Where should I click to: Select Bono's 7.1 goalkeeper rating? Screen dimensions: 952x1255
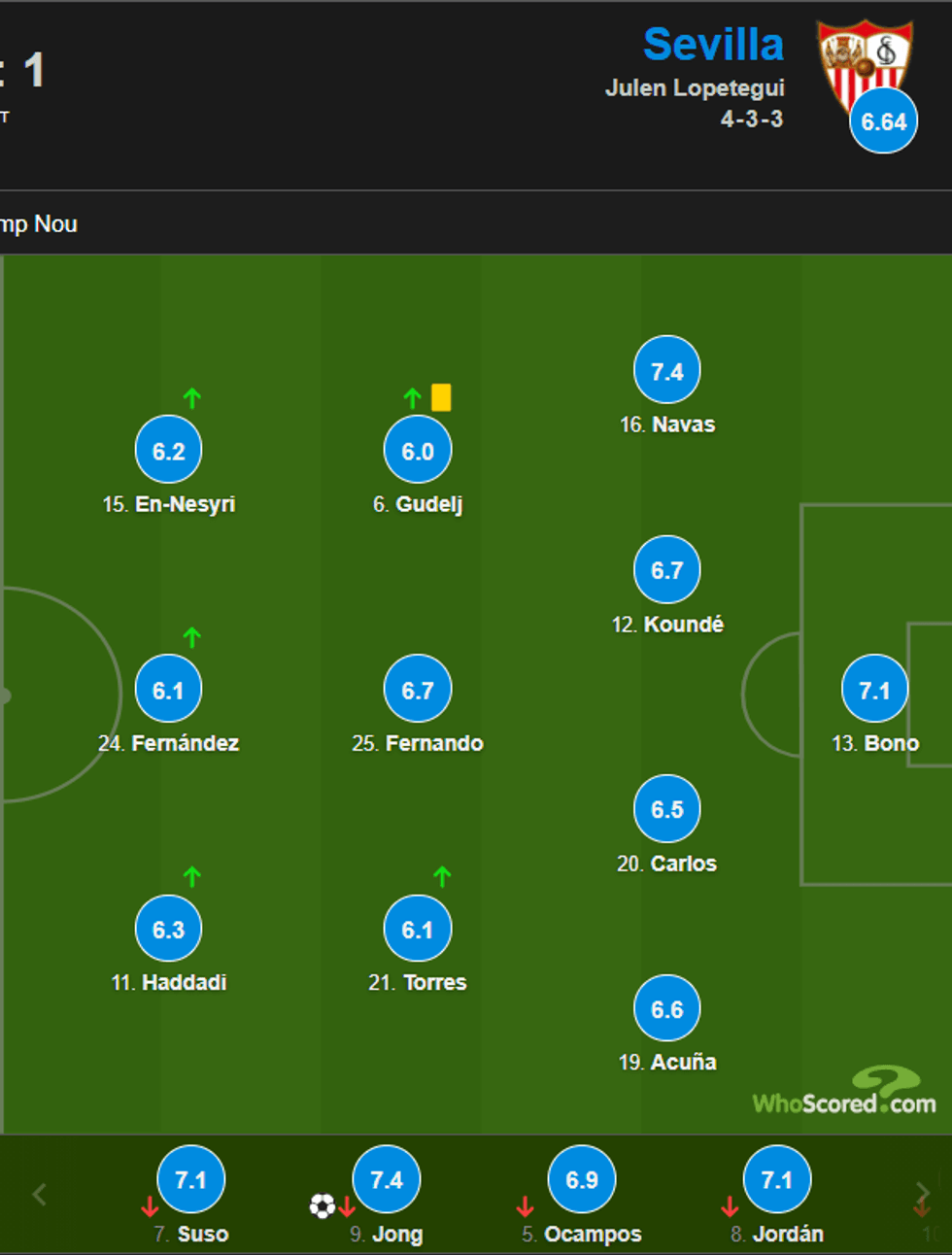[874, 689]
